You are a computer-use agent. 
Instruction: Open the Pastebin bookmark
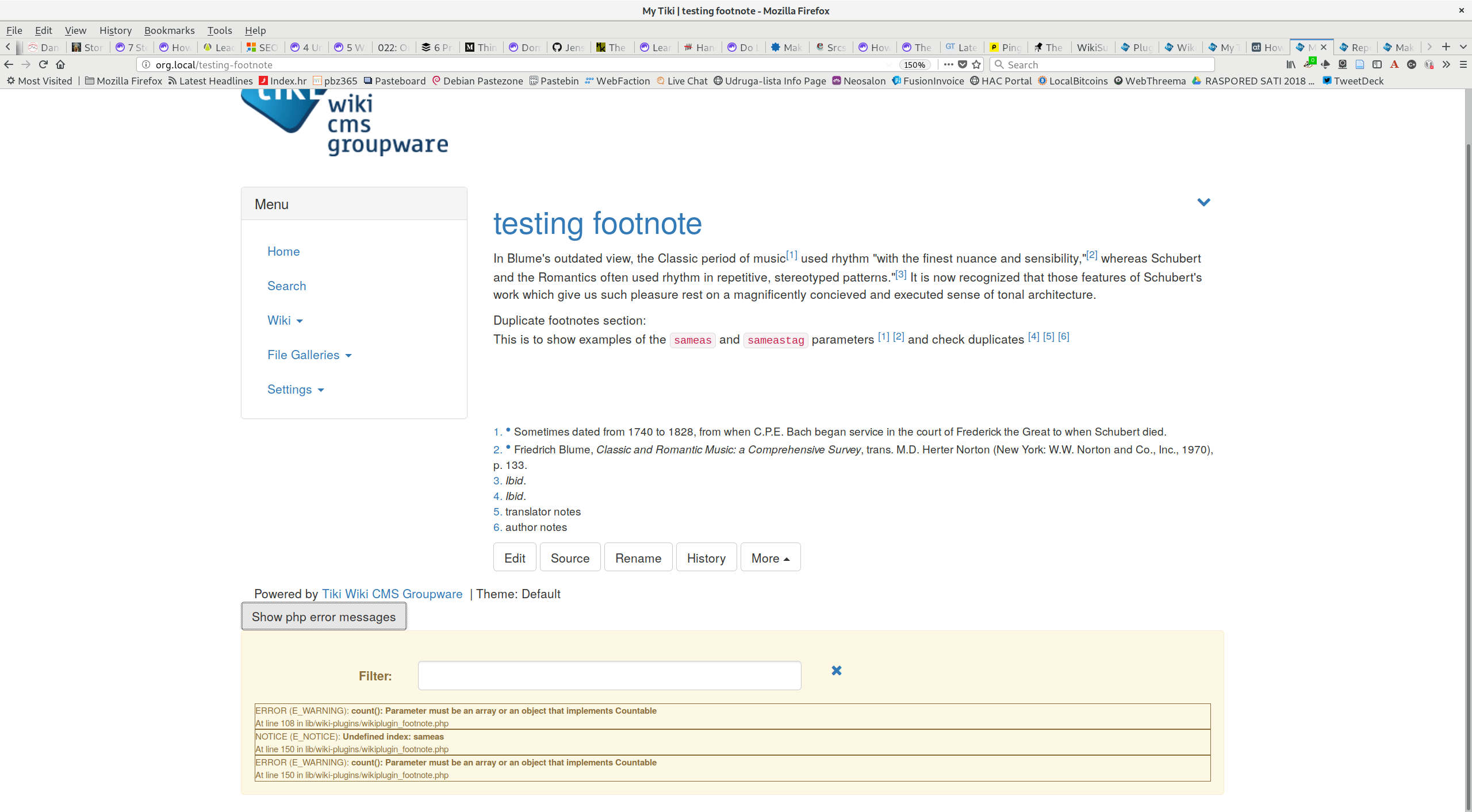[554, 81]
